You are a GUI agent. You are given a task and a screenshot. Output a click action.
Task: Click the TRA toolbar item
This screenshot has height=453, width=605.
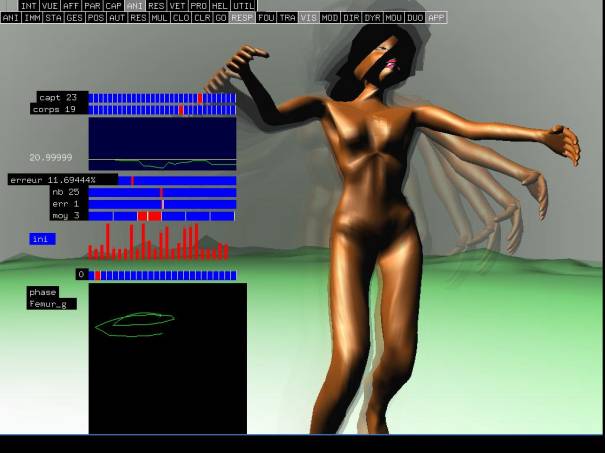(288, 18)
